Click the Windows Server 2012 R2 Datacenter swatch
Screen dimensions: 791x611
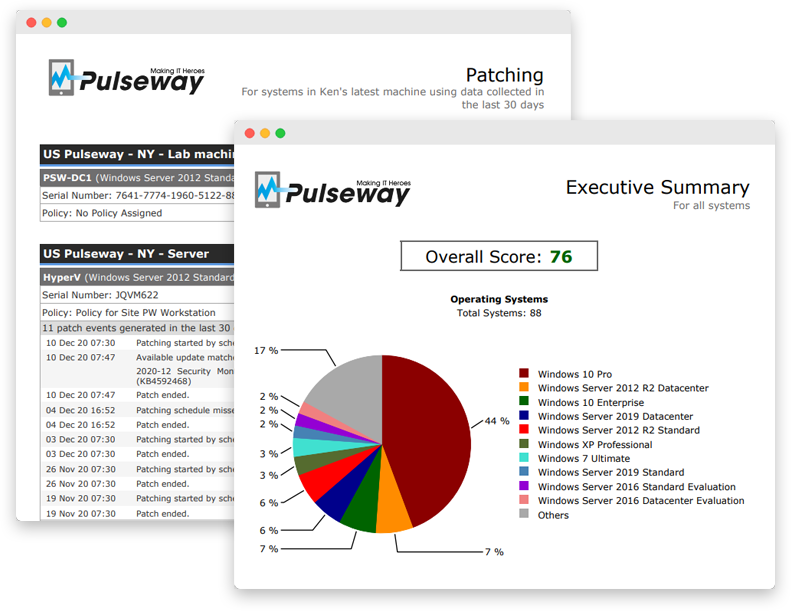pyautogui.click(x=524, y=387)
